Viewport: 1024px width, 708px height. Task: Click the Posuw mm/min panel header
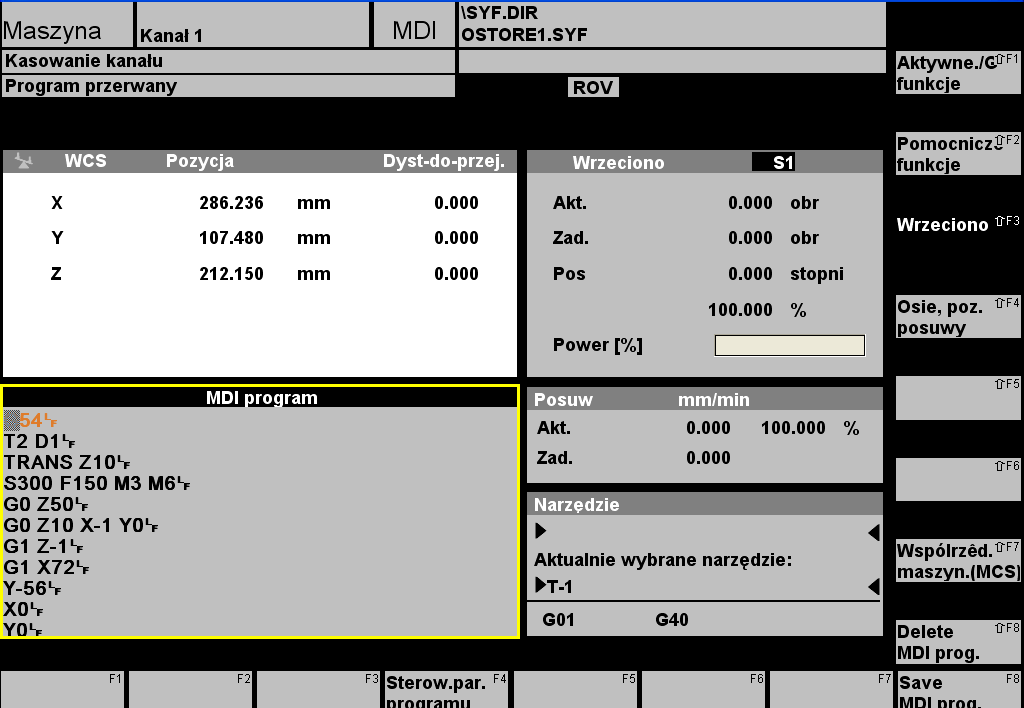[705, 399]
